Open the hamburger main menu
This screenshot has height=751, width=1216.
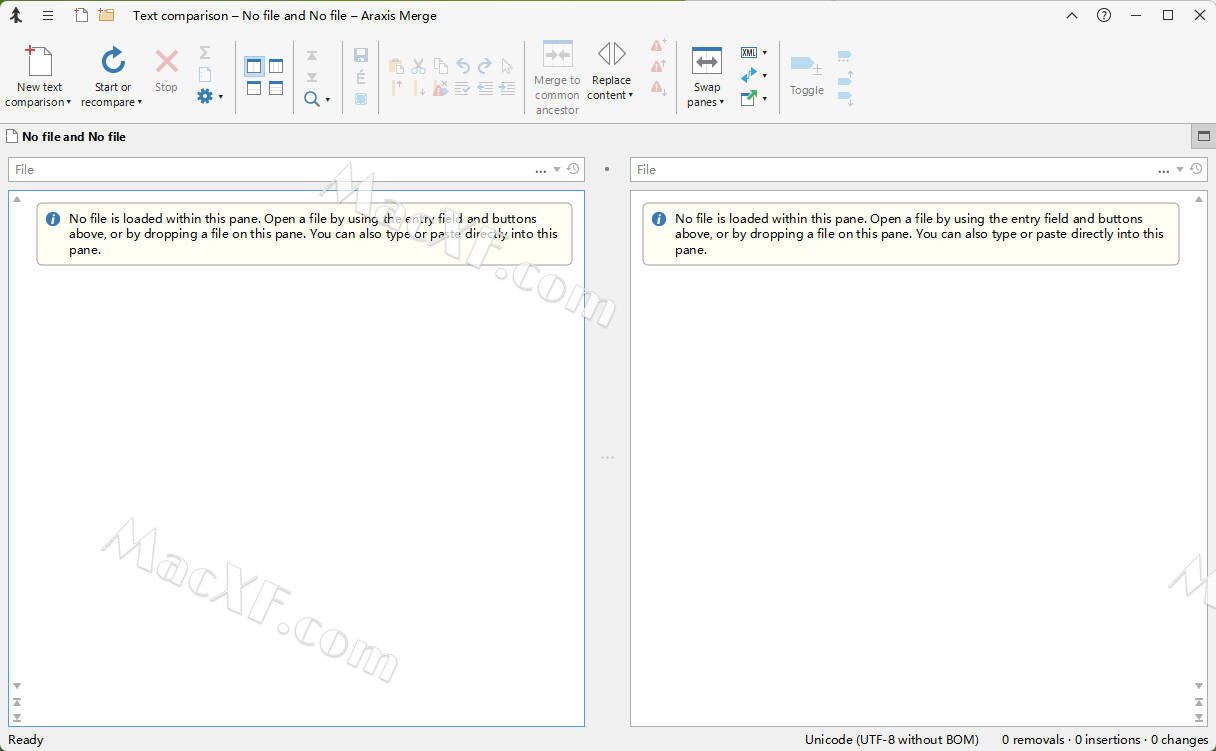point(48,16)
